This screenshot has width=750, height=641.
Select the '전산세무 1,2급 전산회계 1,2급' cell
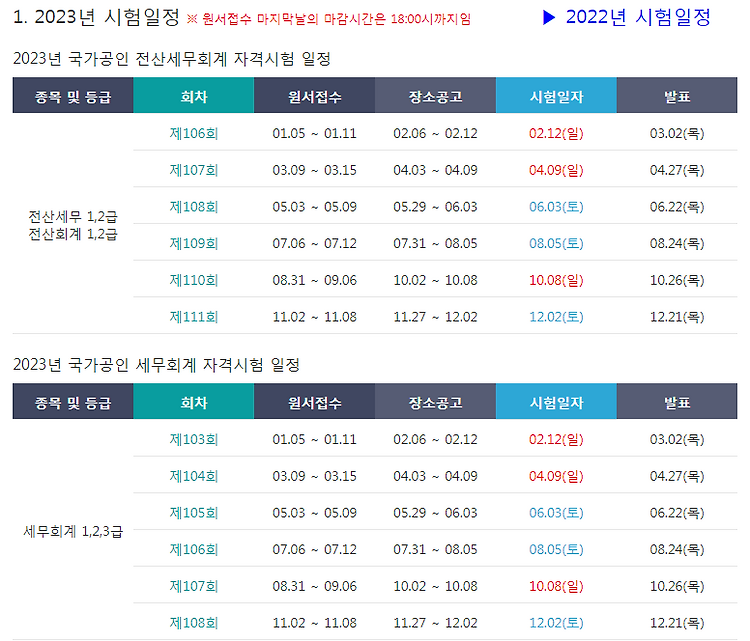(73, 225)
